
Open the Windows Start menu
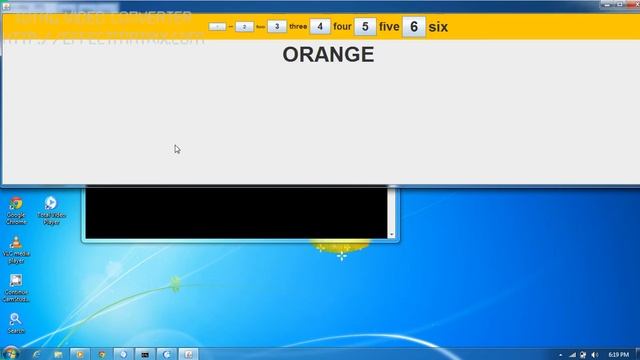11,353
